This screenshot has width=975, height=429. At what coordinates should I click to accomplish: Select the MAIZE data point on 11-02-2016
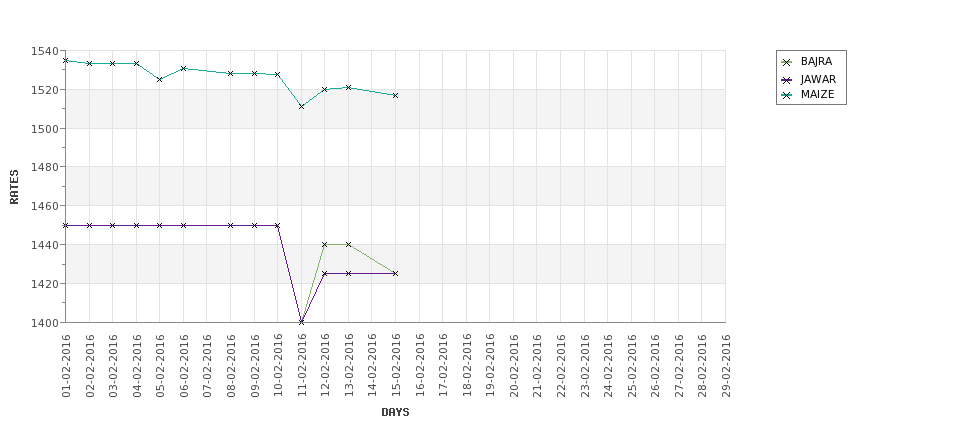tap(301, 106)
